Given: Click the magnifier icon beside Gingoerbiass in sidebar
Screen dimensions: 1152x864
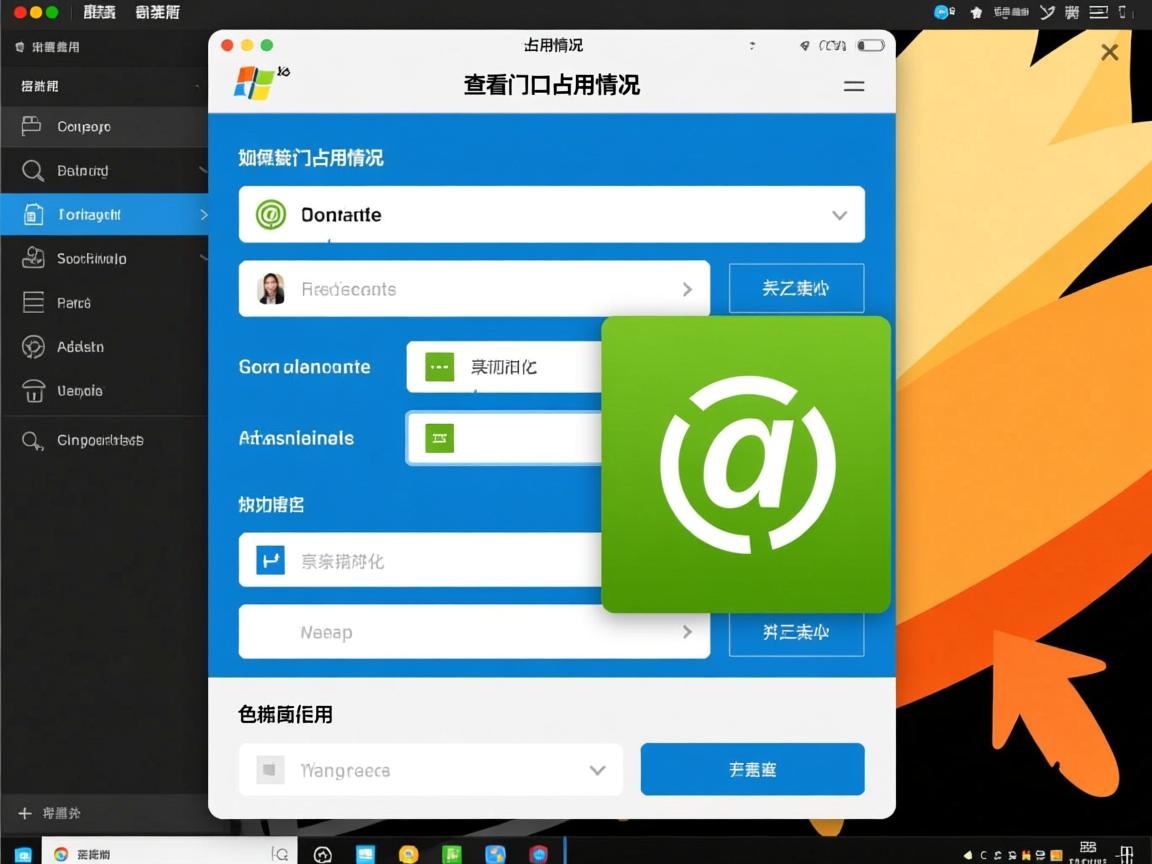Looking at the screenshot, I should (x=31, y=440).
